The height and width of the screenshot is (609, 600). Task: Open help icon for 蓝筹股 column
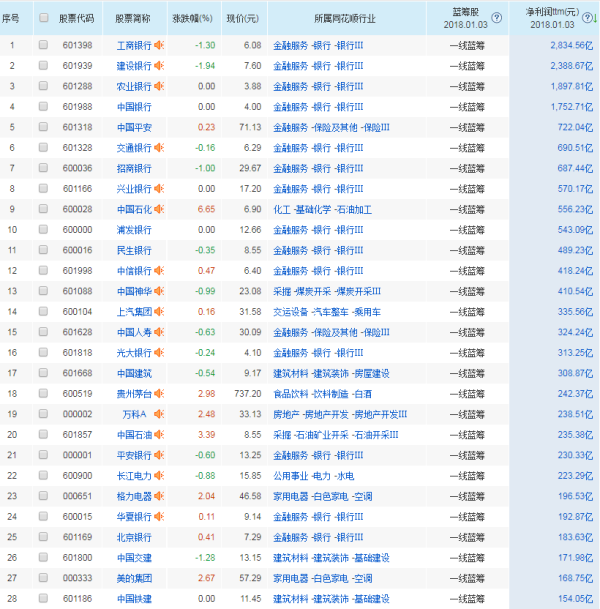[496, 18]
